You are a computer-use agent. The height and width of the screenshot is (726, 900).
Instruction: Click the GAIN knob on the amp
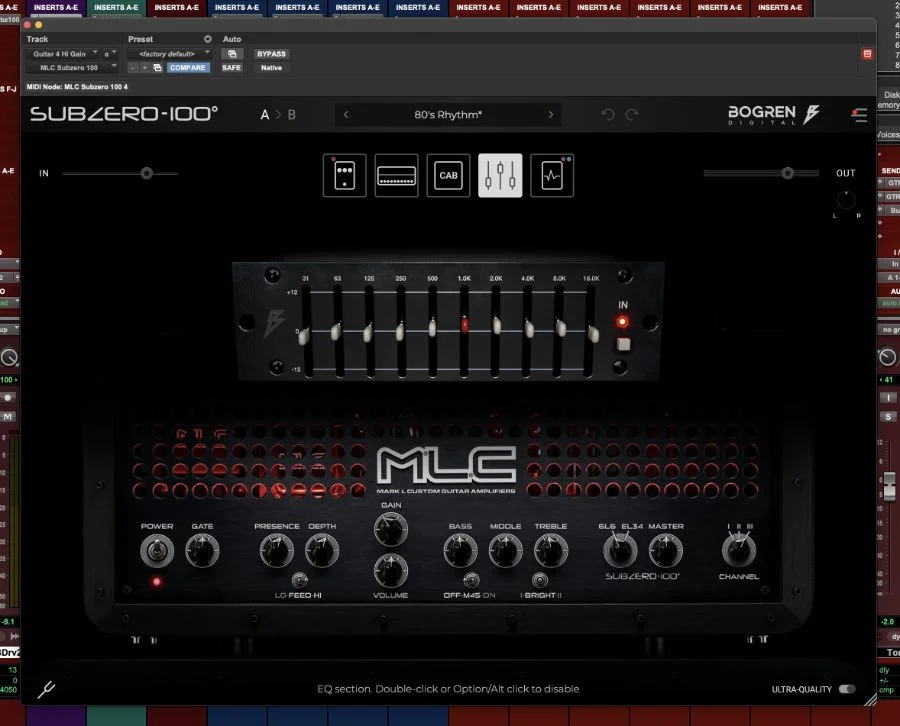click(391, 529)
